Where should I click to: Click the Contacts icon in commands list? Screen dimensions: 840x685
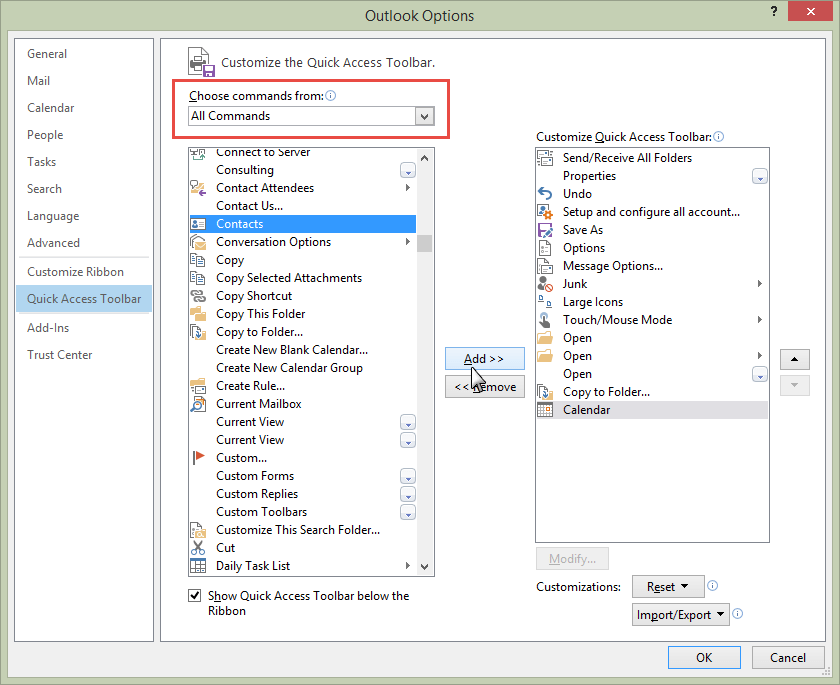click(198, 224)
